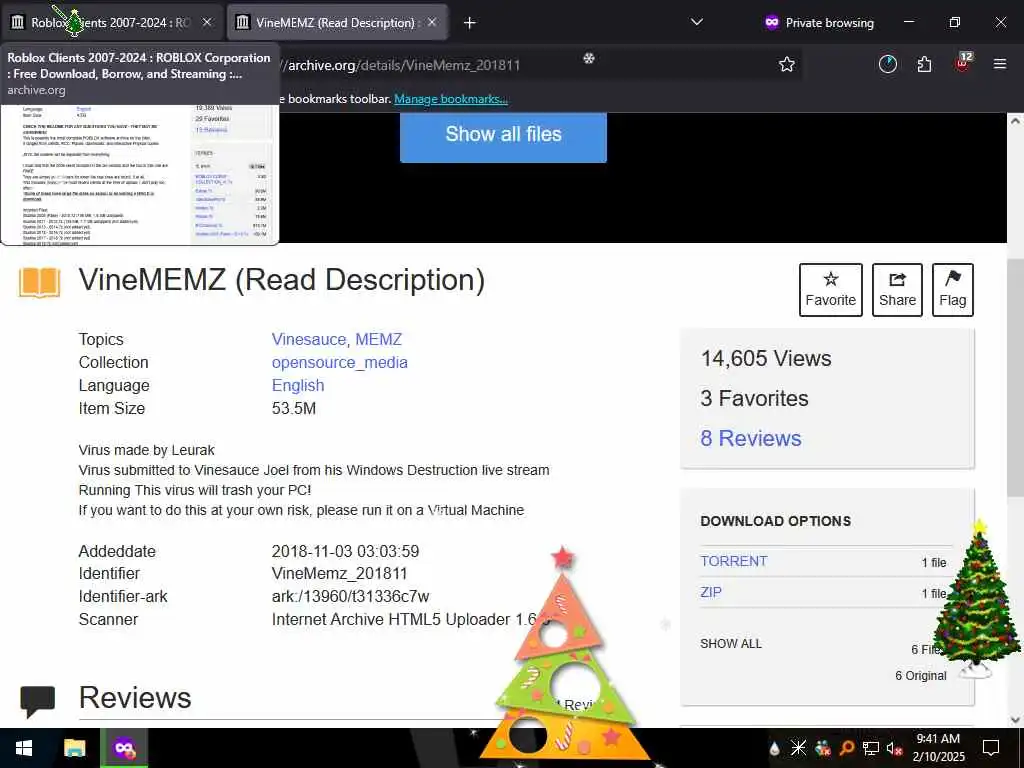Click the multicolor tray icon beside the snowflake

pyautogui.click(x=822, y=748)
